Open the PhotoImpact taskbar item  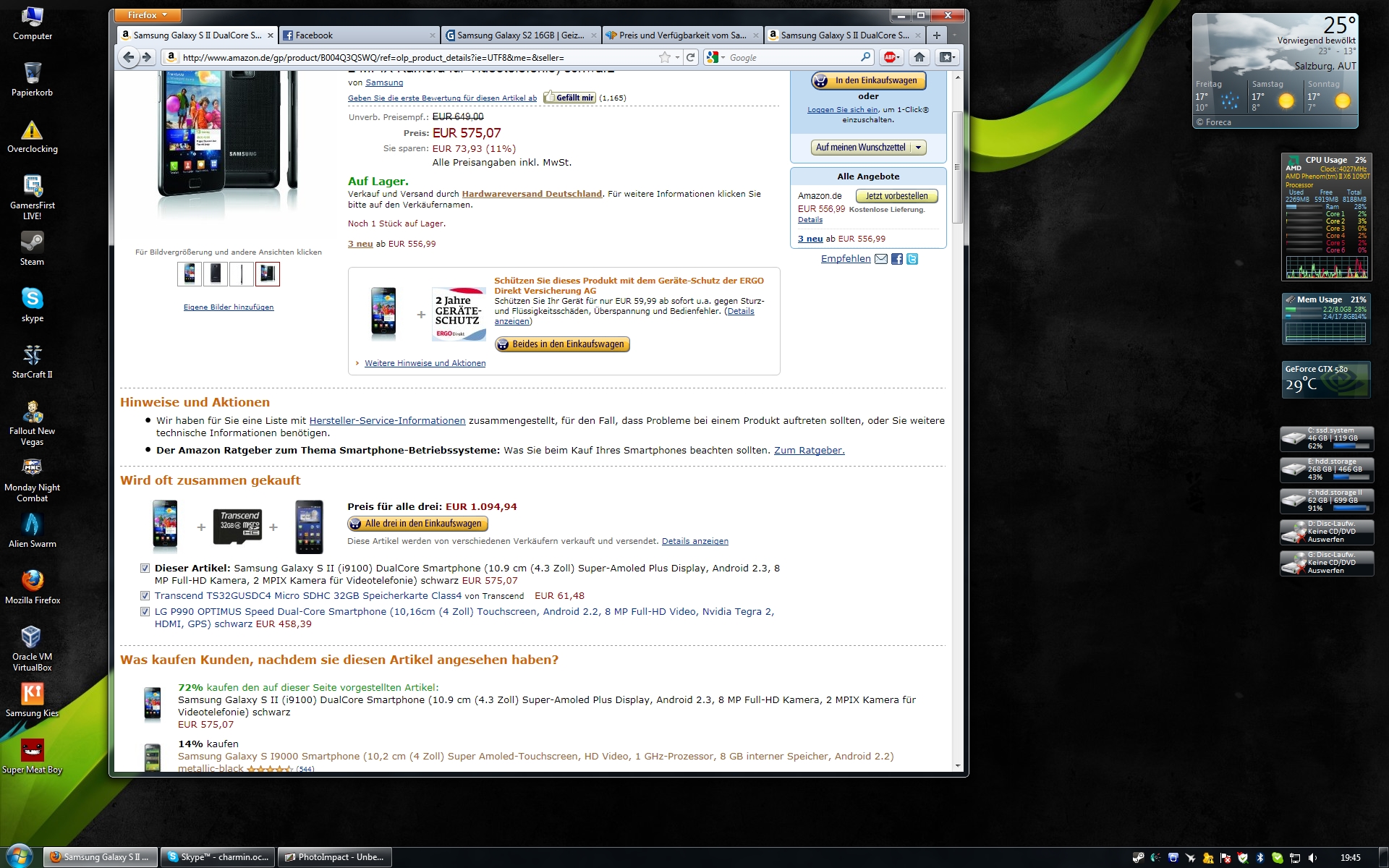(x=334, y=857)
